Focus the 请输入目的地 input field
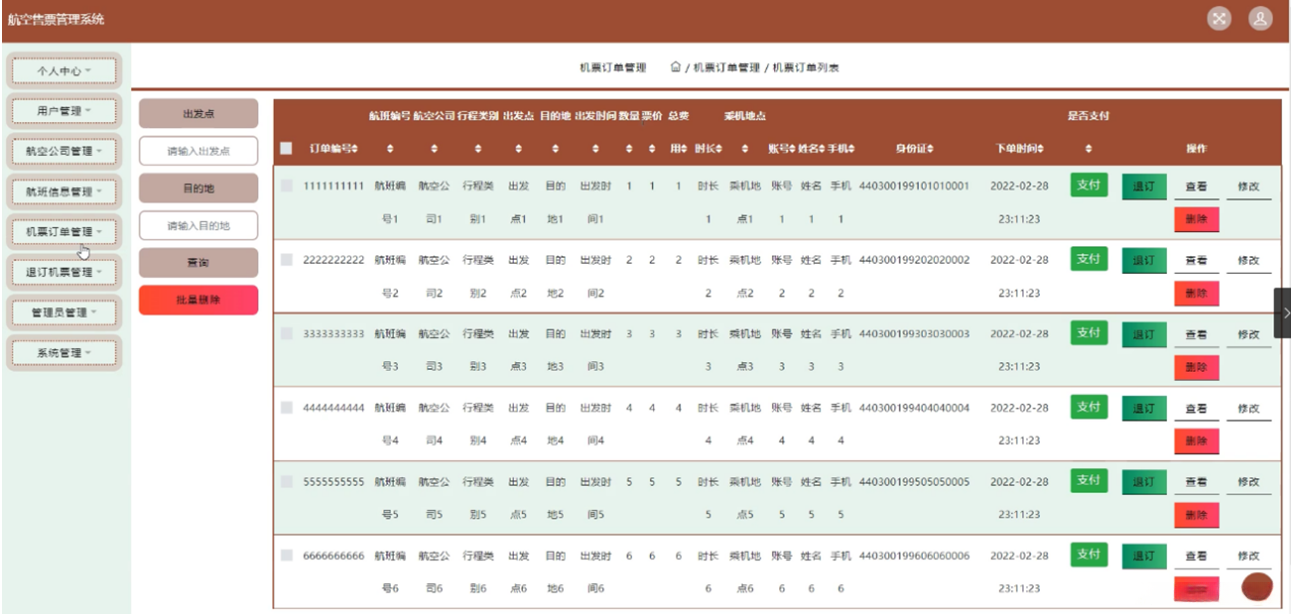Image resolution: width=1292 pixels, height=614 pixels. point(198,226)
